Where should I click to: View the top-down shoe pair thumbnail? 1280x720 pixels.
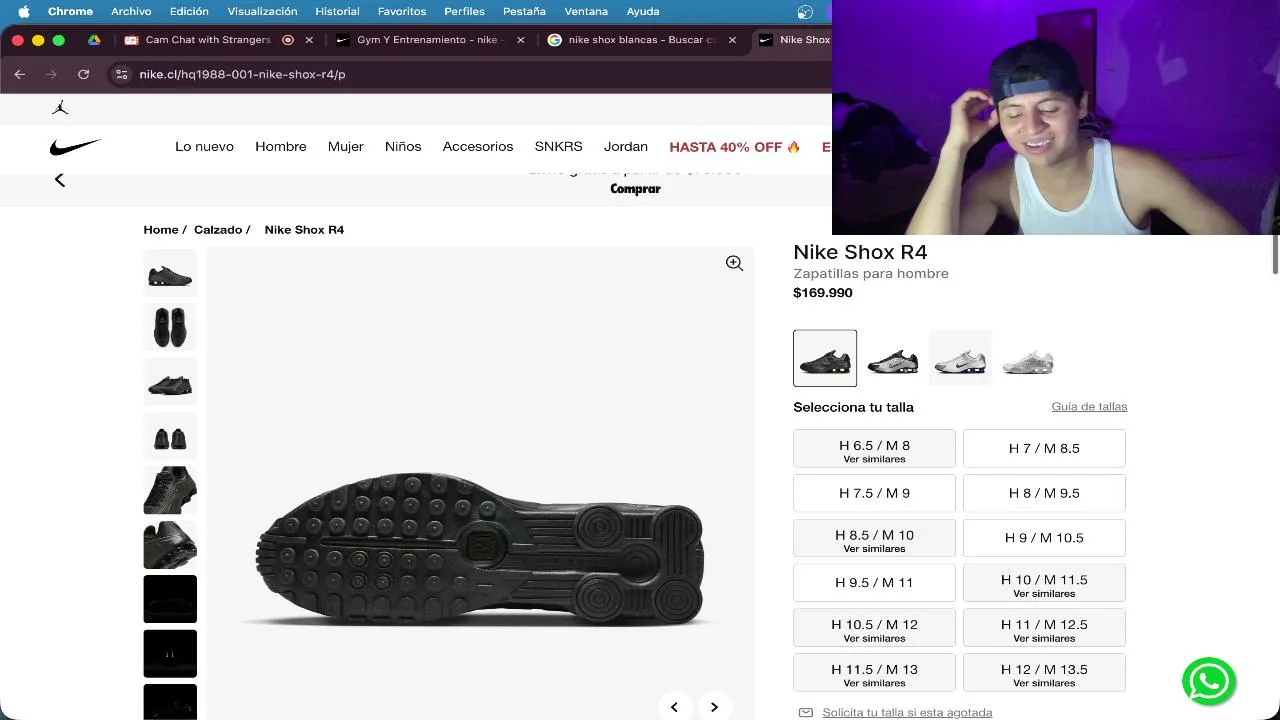tap(170, 327)
